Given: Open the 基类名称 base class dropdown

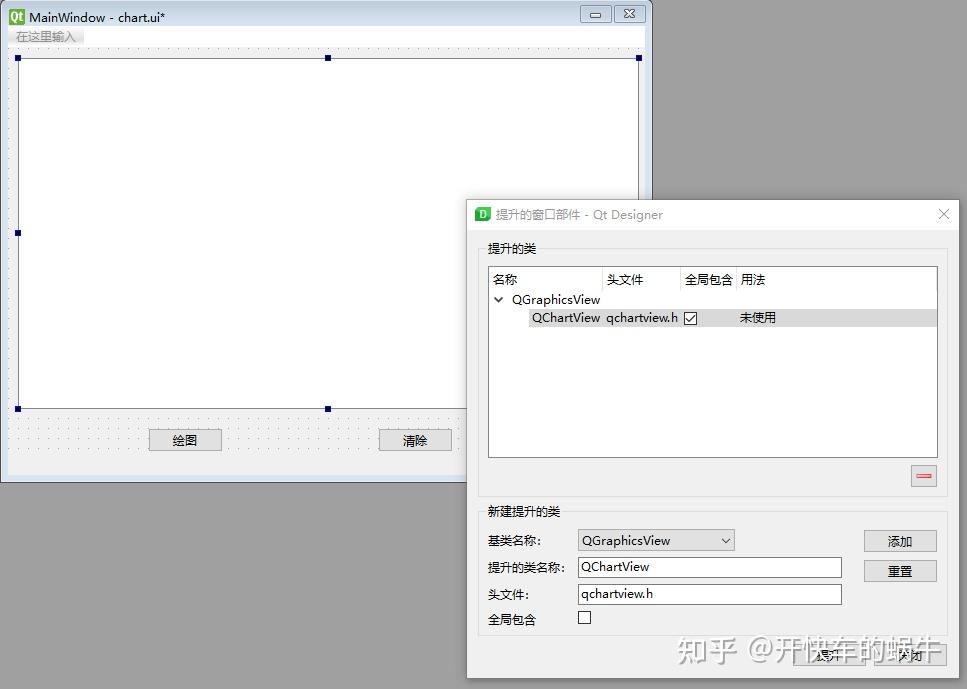Looking at the screenshot, I should [x=725, y=539].
